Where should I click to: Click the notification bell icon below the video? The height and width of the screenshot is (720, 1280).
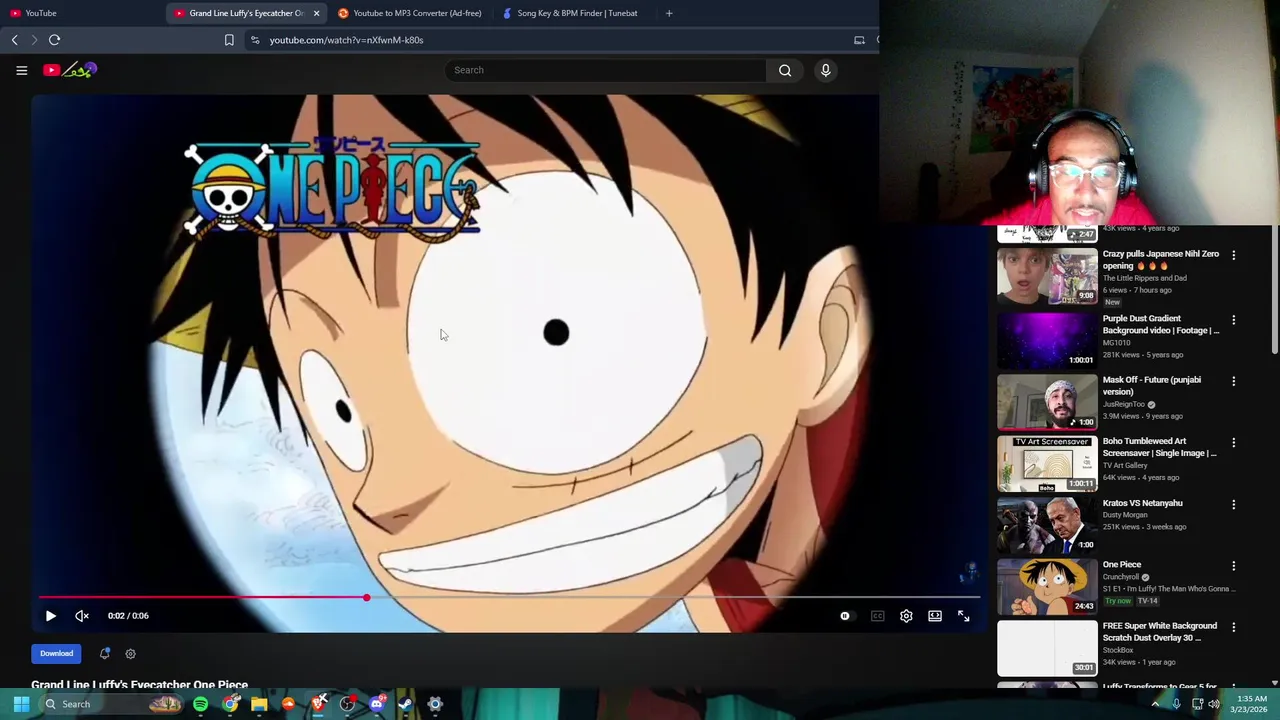point(104,653)
